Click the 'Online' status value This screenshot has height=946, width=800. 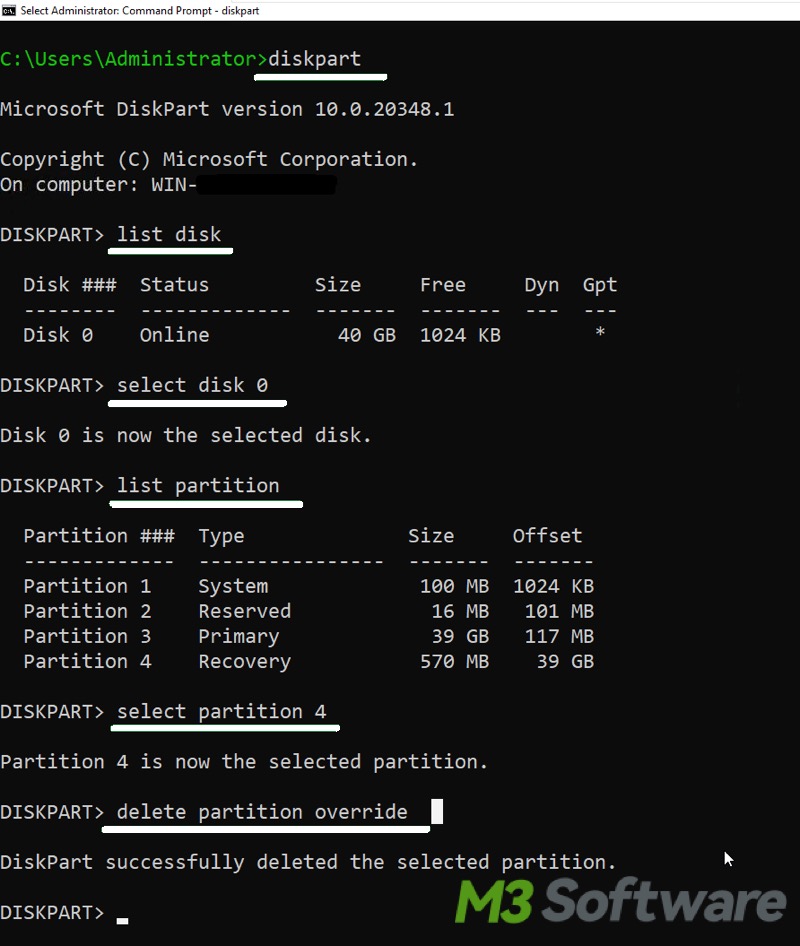tap(174, 335)
